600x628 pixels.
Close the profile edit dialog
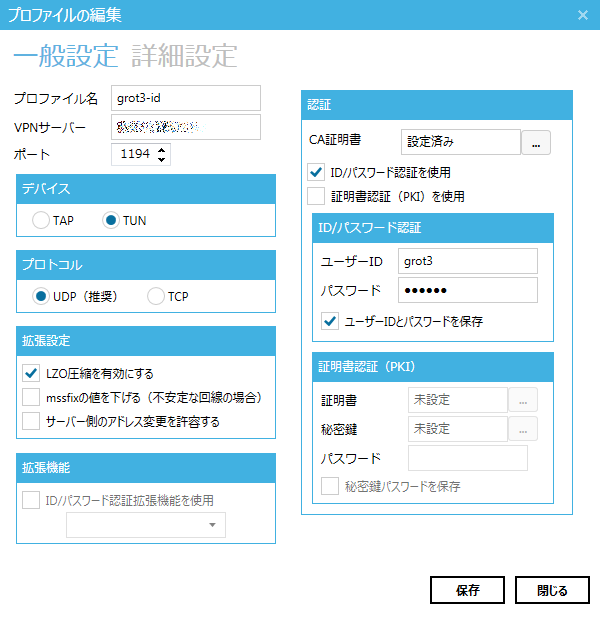click(x=583, y=14)
